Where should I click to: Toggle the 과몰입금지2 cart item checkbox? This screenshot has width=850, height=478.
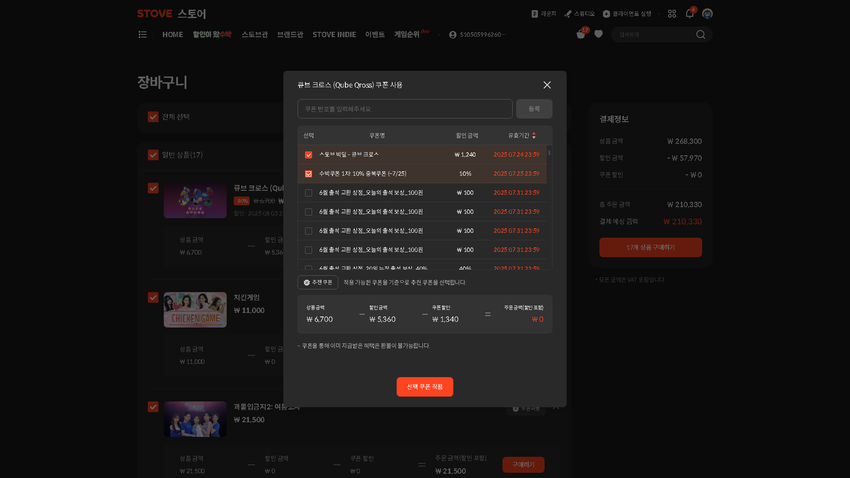click(x=153, y=407)
